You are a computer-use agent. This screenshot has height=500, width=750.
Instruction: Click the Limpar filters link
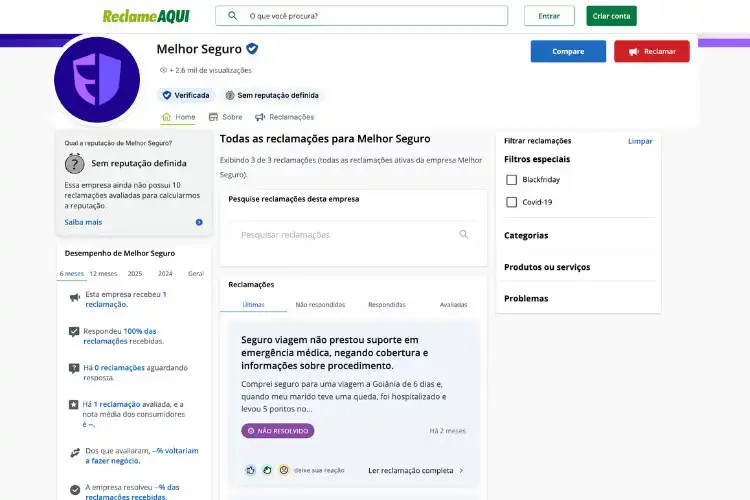click(640, 141)
